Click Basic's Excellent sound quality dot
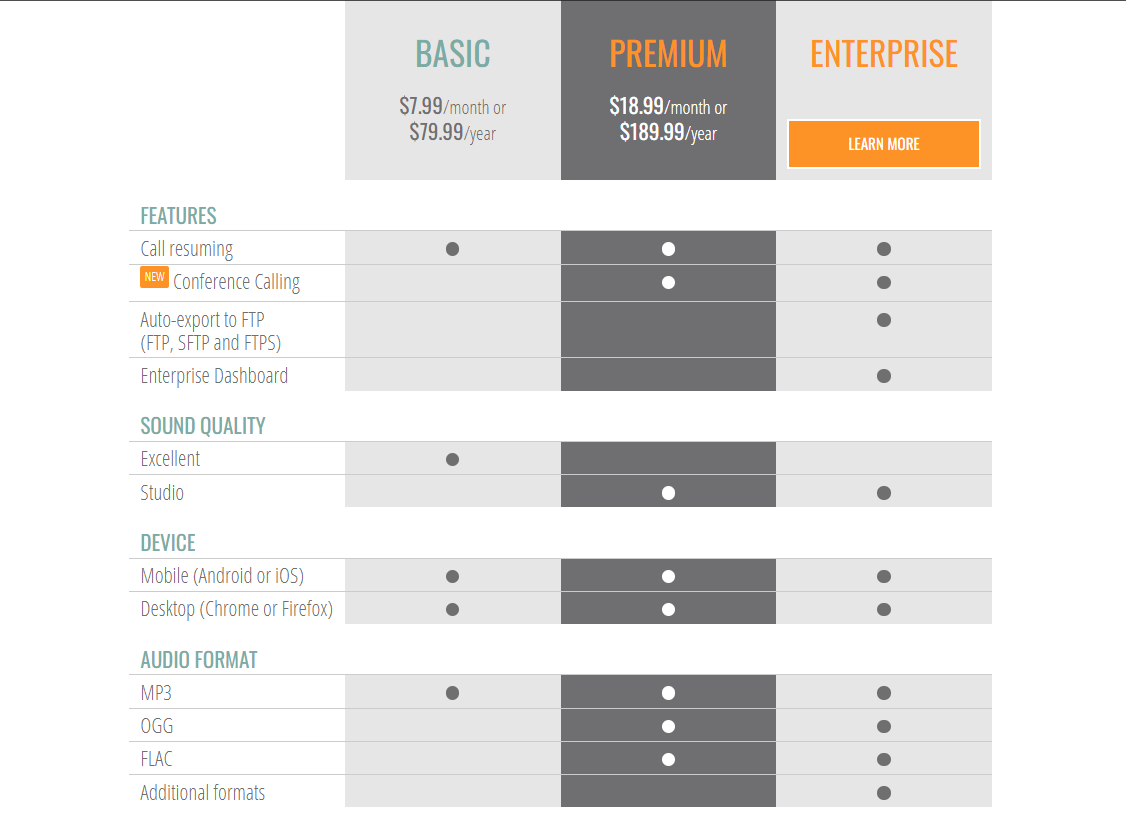The width and height of the screenshot is (1126, 813). point(452,460)
